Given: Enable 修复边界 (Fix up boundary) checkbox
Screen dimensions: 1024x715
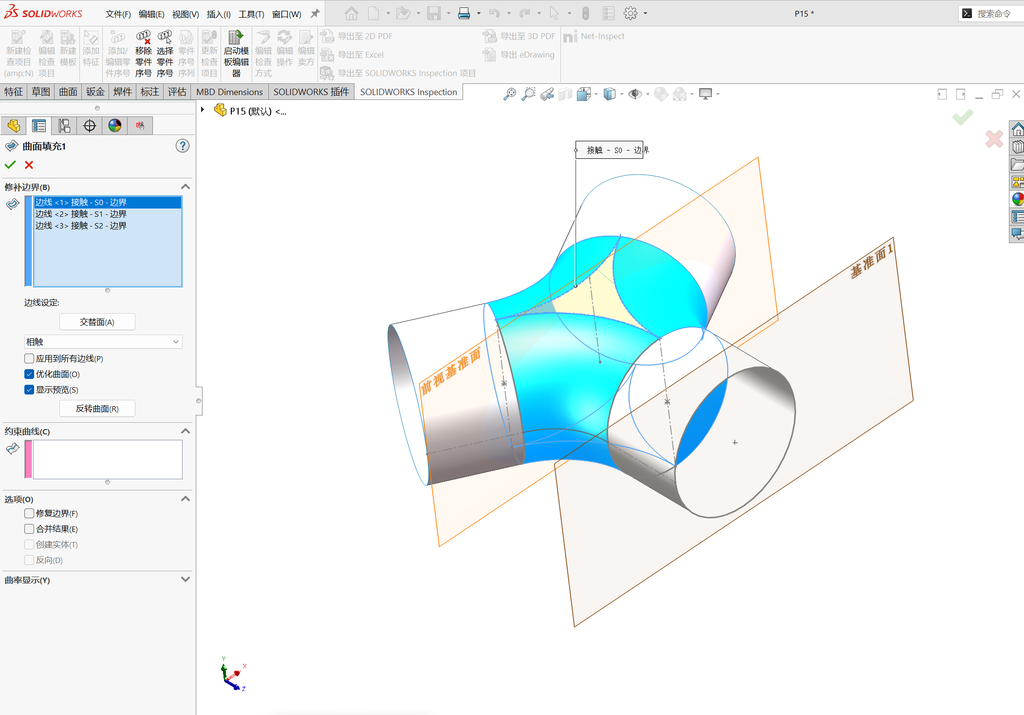Looking at the screenshot, I should 29,513.
